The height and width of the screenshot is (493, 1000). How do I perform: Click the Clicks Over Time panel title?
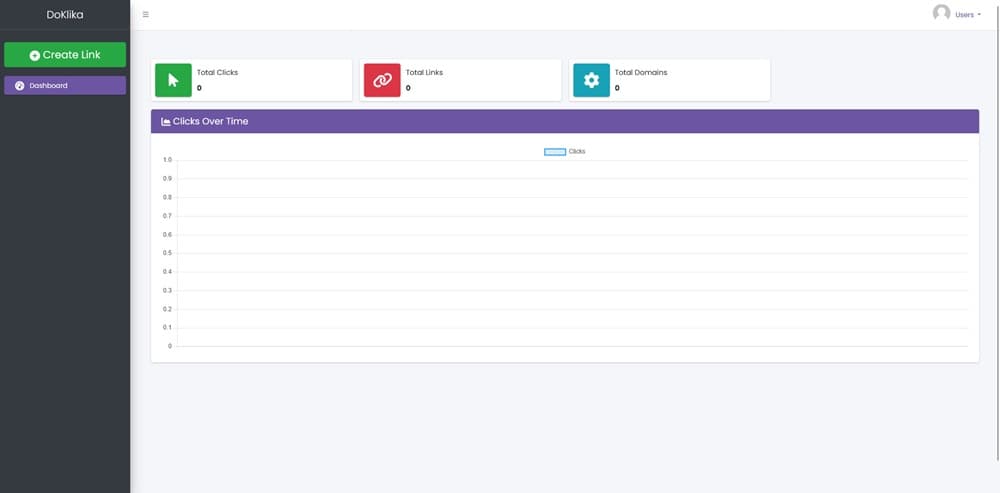coord(210,121)
